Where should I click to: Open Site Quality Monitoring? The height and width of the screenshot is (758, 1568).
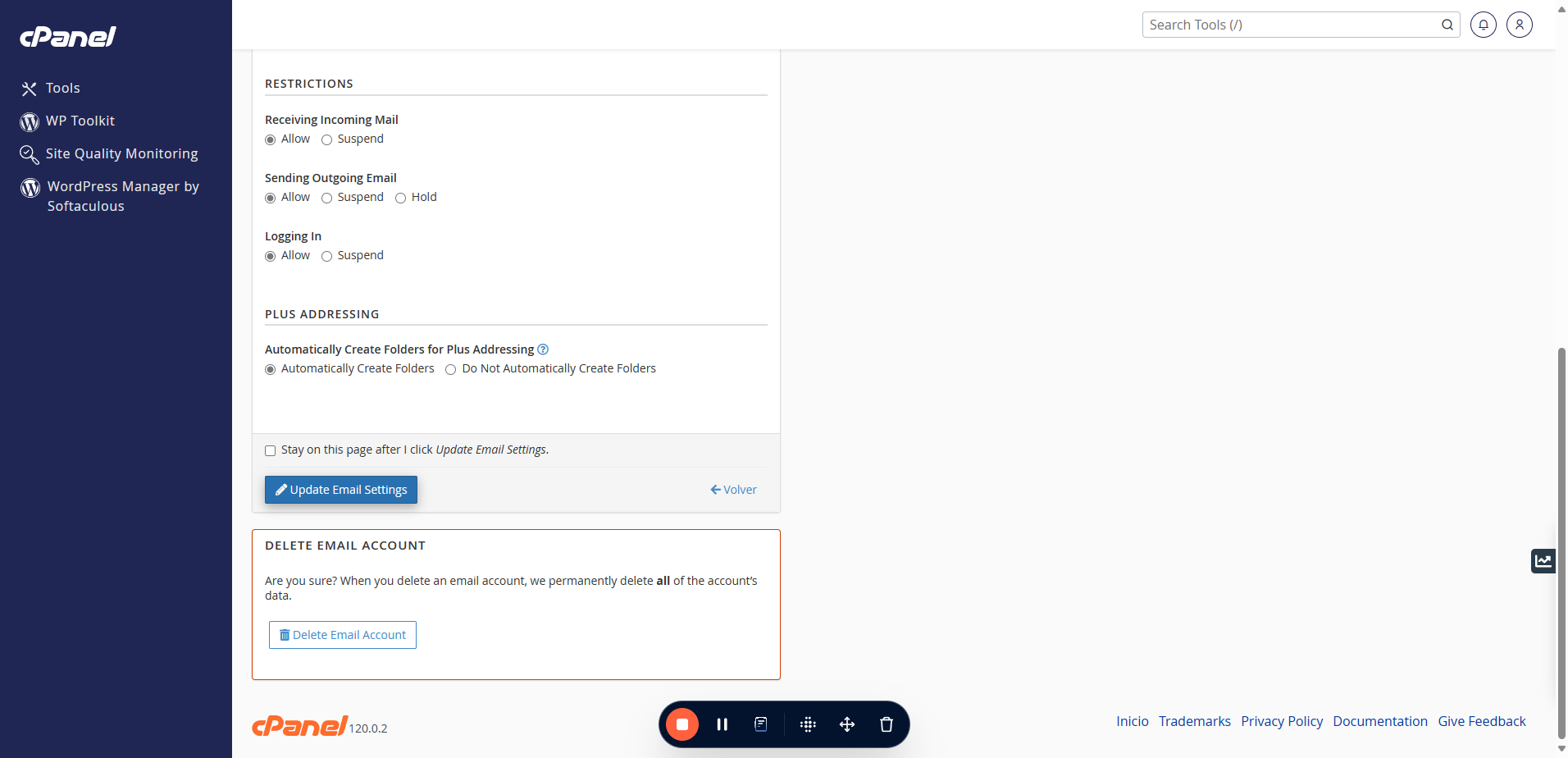point(122,153)
